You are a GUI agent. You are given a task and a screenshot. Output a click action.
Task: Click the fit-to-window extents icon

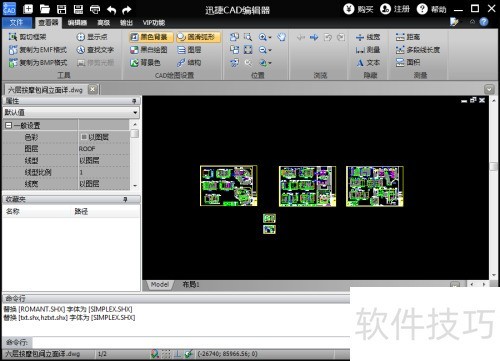248,50
